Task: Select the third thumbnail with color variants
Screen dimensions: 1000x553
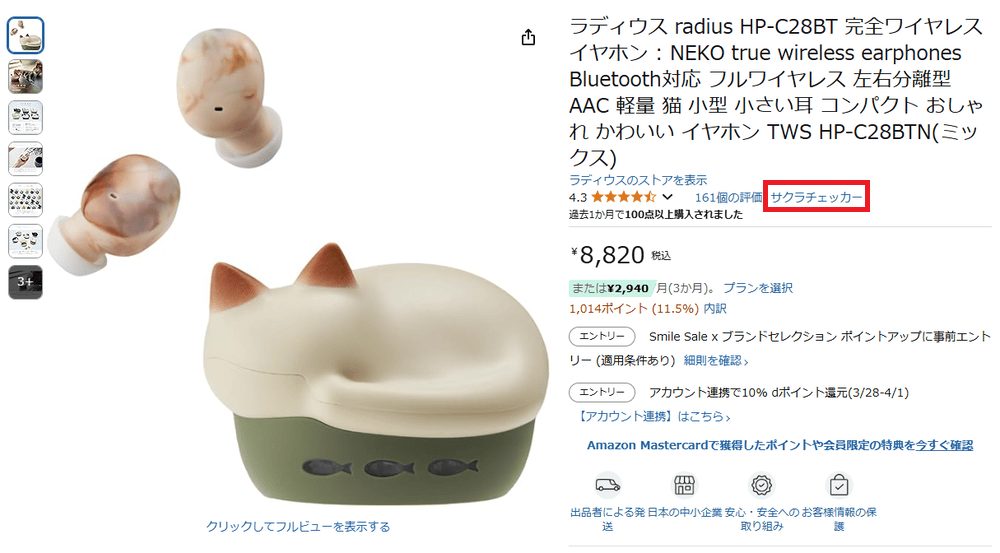Action: click(26, 118)
